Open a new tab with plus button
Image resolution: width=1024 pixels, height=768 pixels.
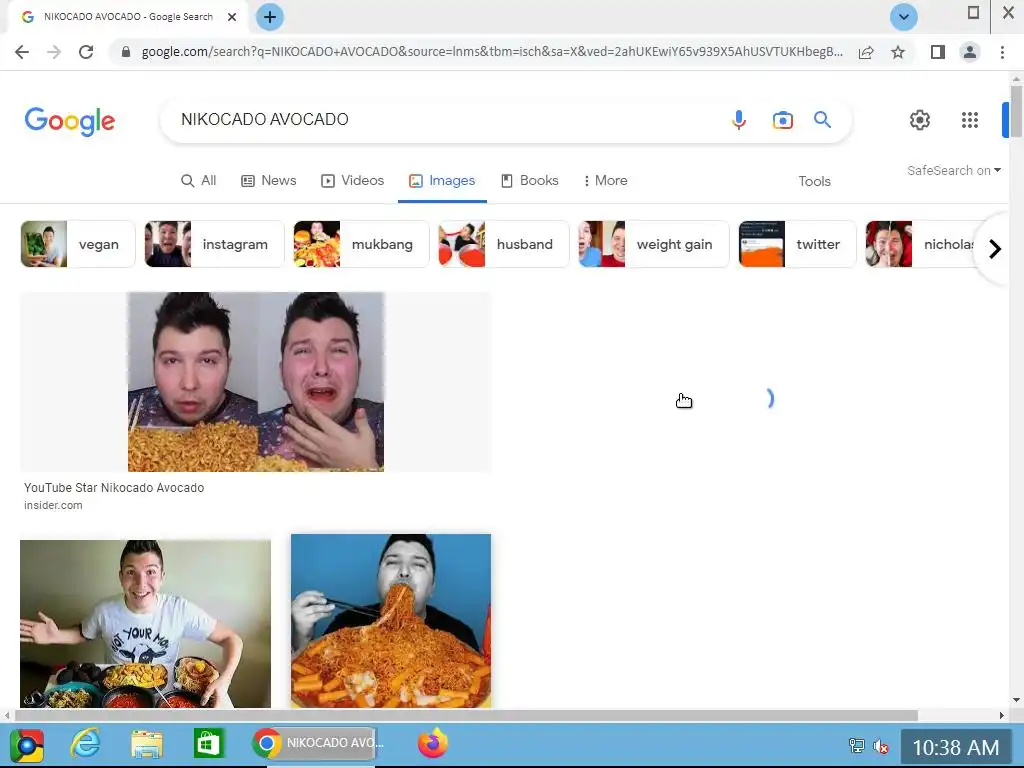click(x=270, y=17)
